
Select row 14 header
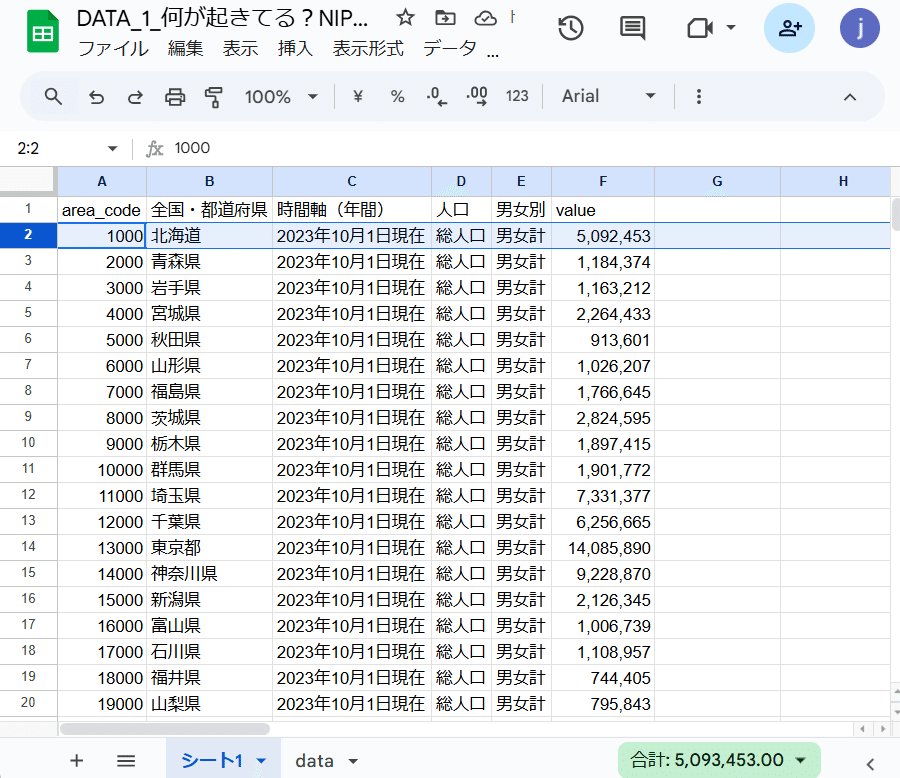[28, 547]
